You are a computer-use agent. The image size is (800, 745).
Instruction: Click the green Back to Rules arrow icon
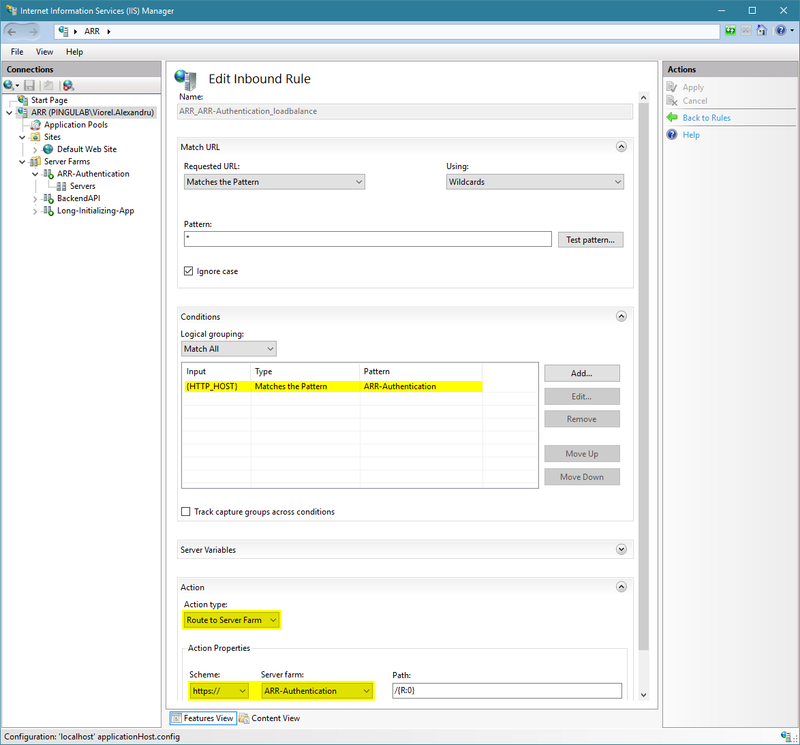click(x=672, y=117)
